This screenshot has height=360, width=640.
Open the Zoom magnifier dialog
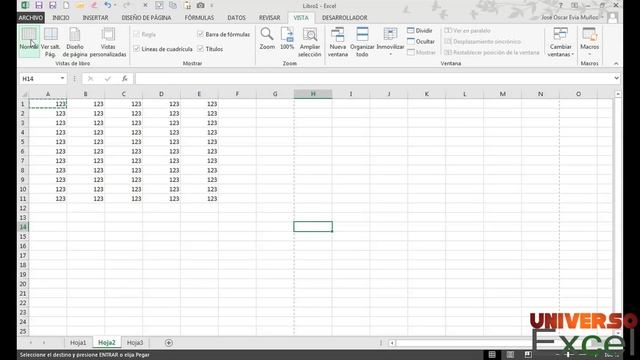[x=267, y=39]
